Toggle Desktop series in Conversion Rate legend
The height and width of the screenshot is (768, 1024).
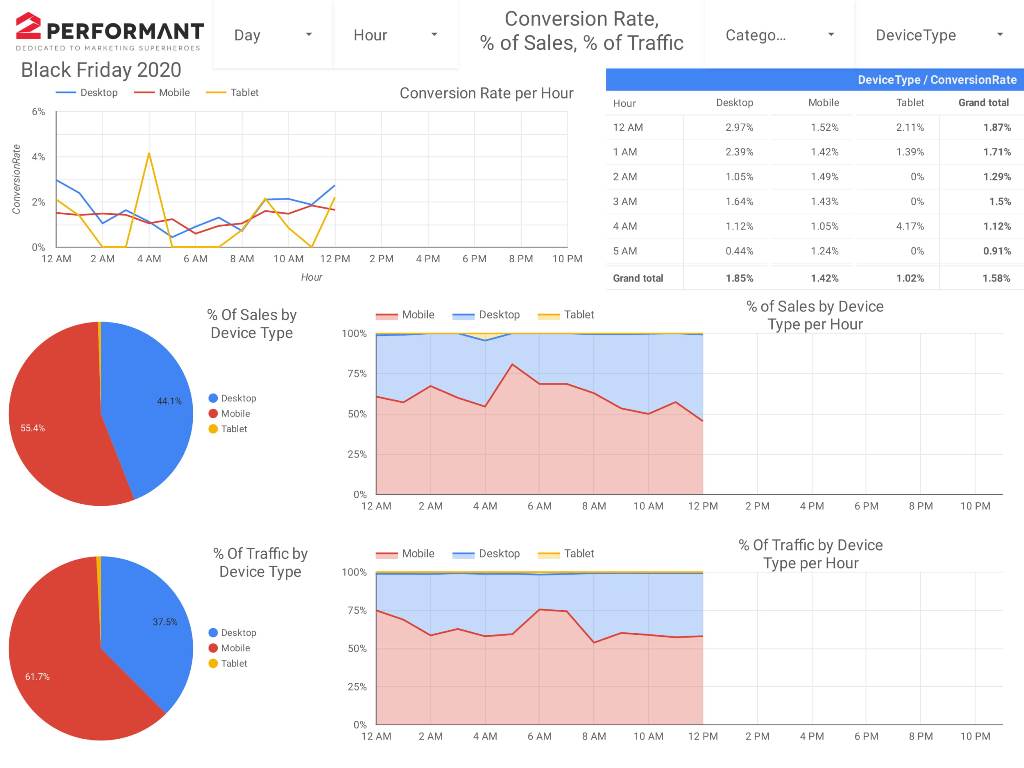click(87, 93)
